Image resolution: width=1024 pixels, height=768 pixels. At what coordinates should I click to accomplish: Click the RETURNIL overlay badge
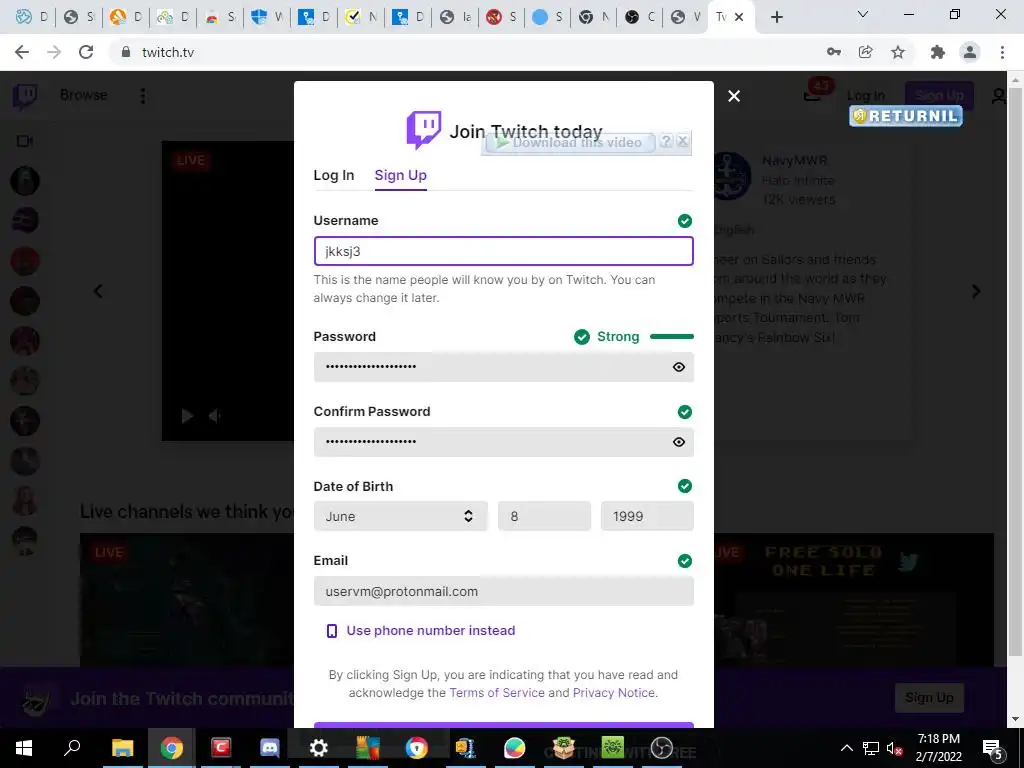(905, 116)
